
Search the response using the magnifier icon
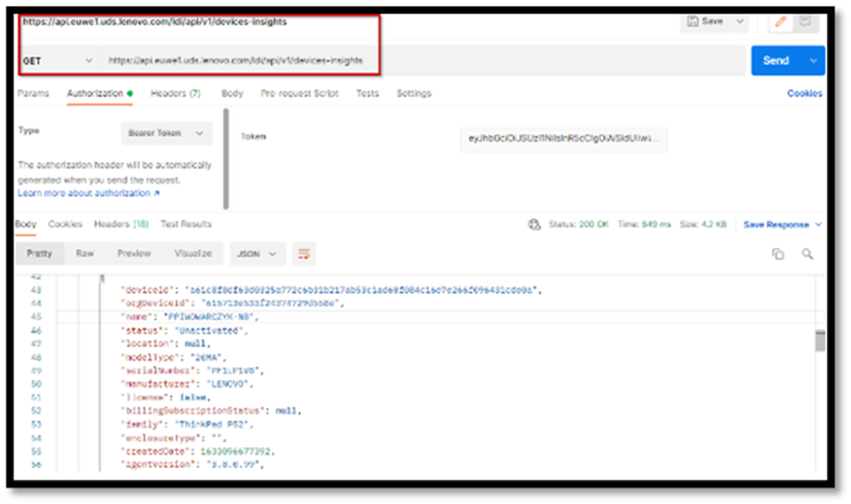pos(807,254)
